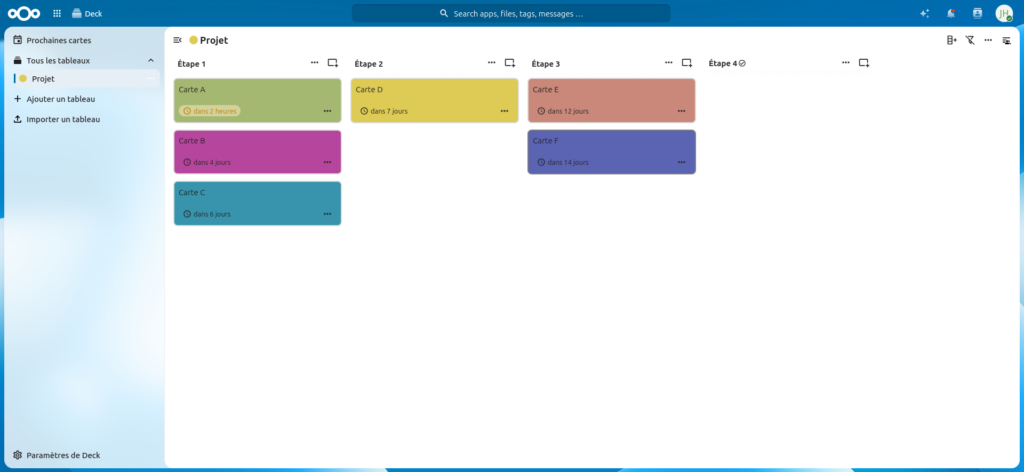
Task: Click the dans 7 jours due date
Action: point(384,111)
